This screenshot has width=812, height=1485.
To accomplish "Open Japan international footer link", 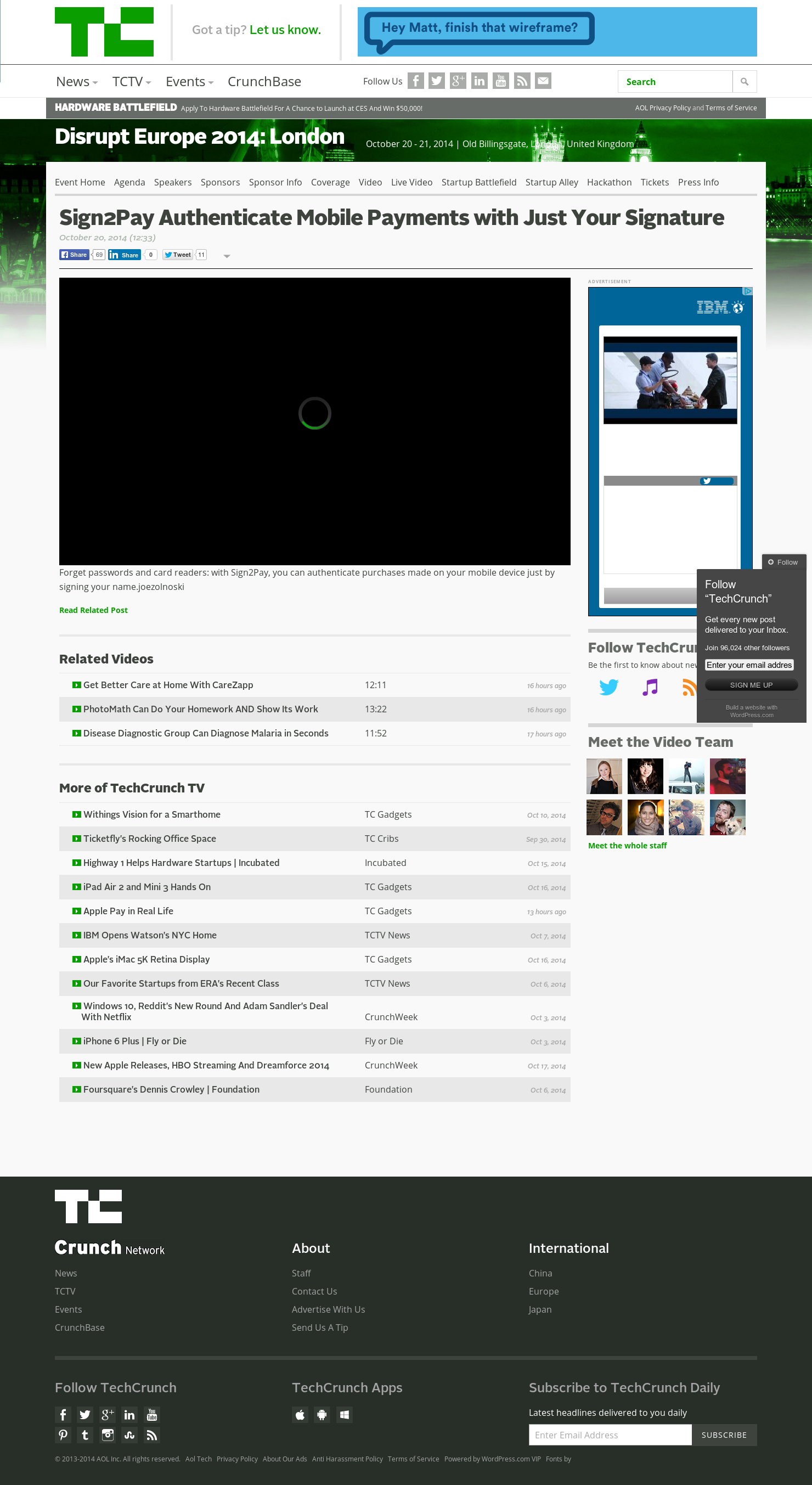I will click(x=540, y=1309).
